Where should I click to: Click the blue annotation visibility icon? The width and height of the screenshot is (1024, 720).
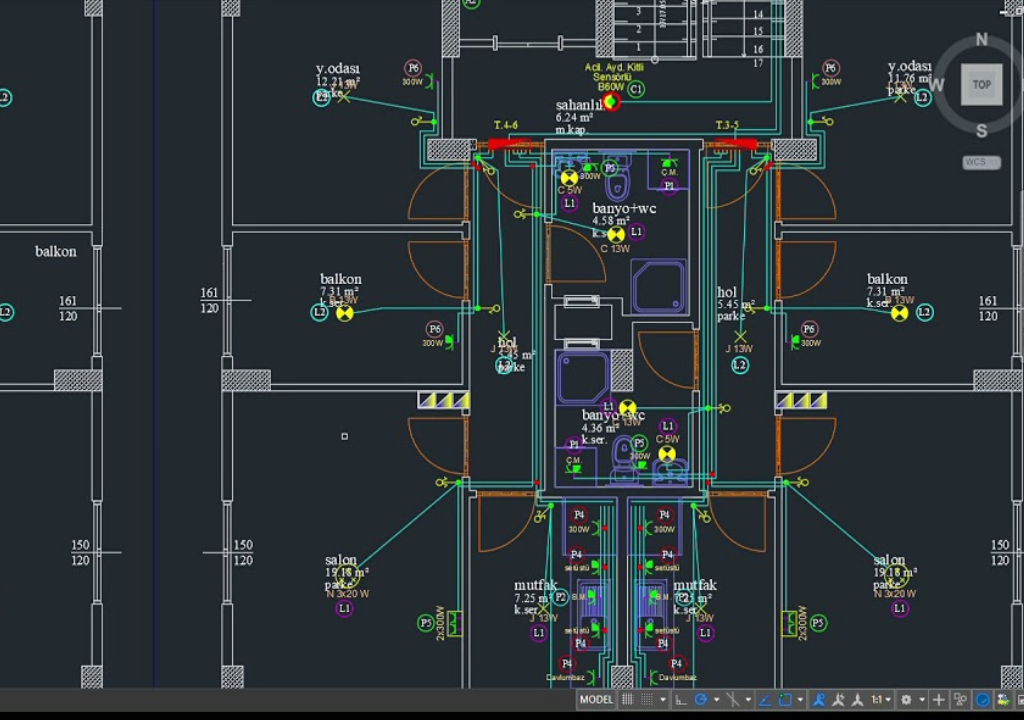pyautogui.click(x=818, y=700)
